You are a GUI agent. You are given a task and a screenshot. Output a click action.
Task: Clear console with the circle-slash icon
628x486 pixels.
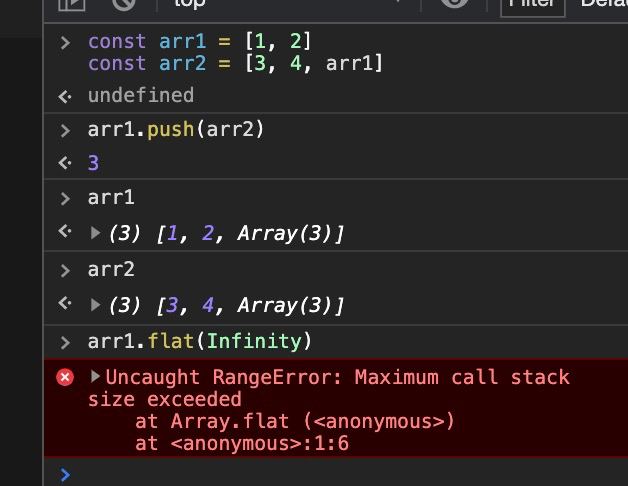tap(124, 4)
